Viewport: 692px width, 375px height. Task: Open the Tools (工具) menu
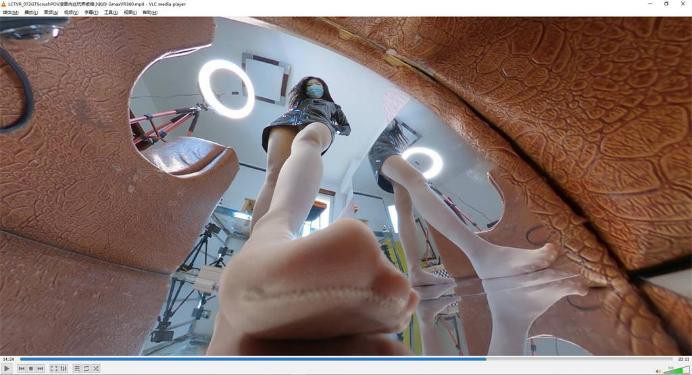click(110, 12)
